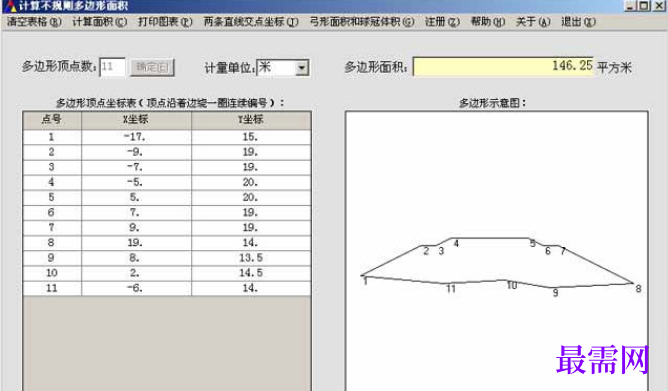Open the 弓形面积和球冠体积 menu
The height and width of the screenshot is (391, 668).
[362, 22]
